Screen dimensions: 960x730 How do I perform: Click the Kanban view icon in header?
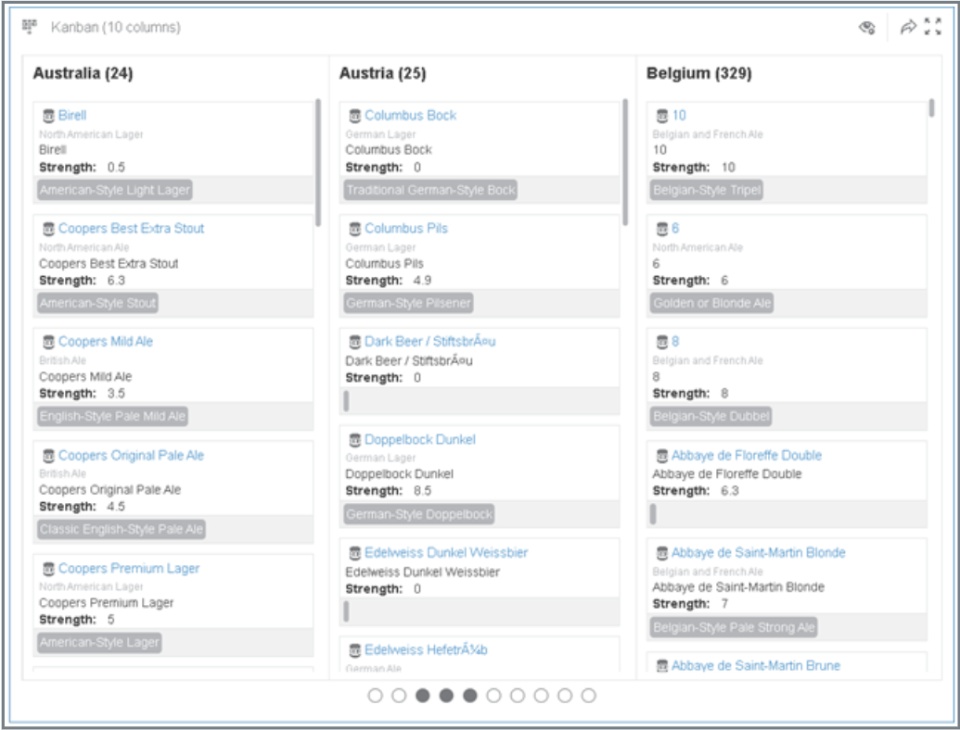pos(29,26)
